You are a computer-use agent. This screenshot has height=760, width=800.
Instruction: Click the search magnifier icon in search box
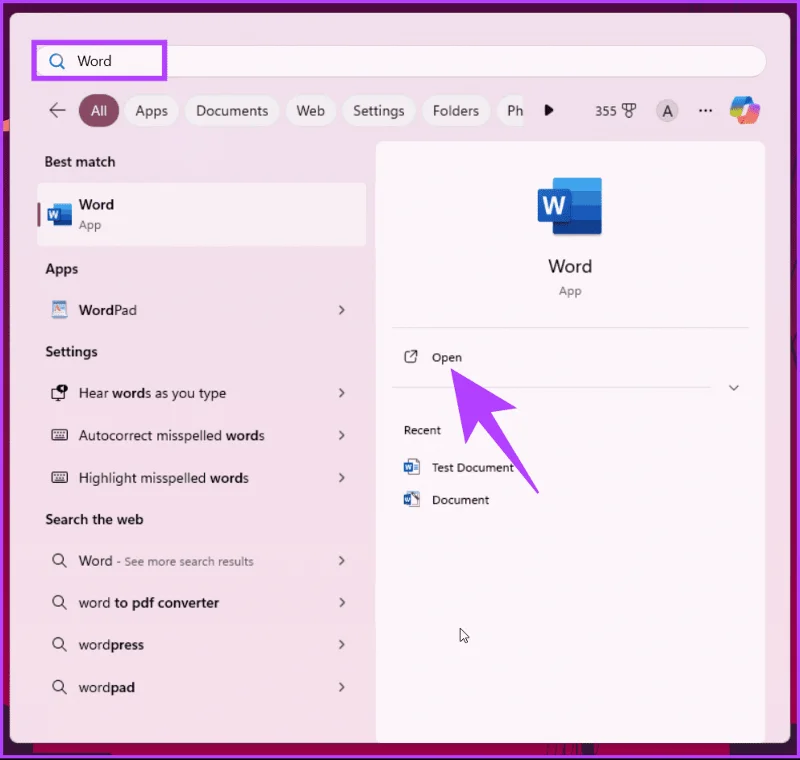point(57,61)
